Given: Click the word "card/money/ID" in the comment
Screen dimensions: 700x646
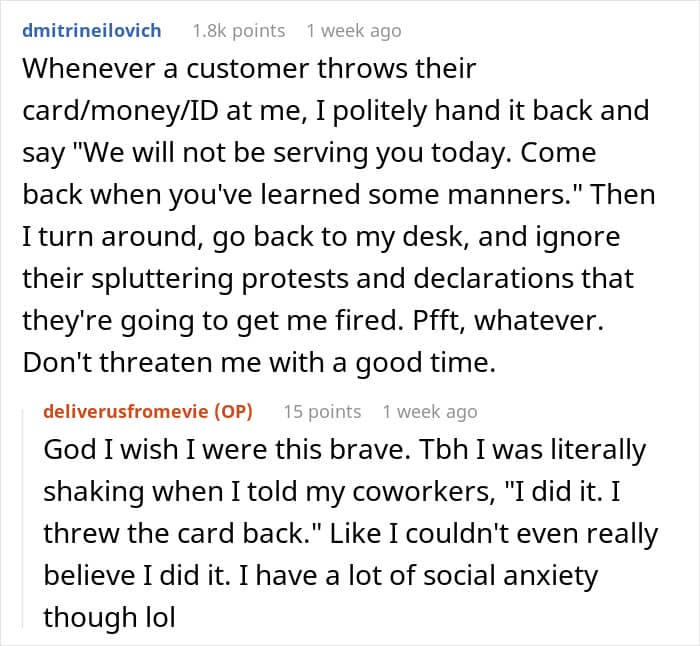Looking at the screenshot, I should (121, 111).
